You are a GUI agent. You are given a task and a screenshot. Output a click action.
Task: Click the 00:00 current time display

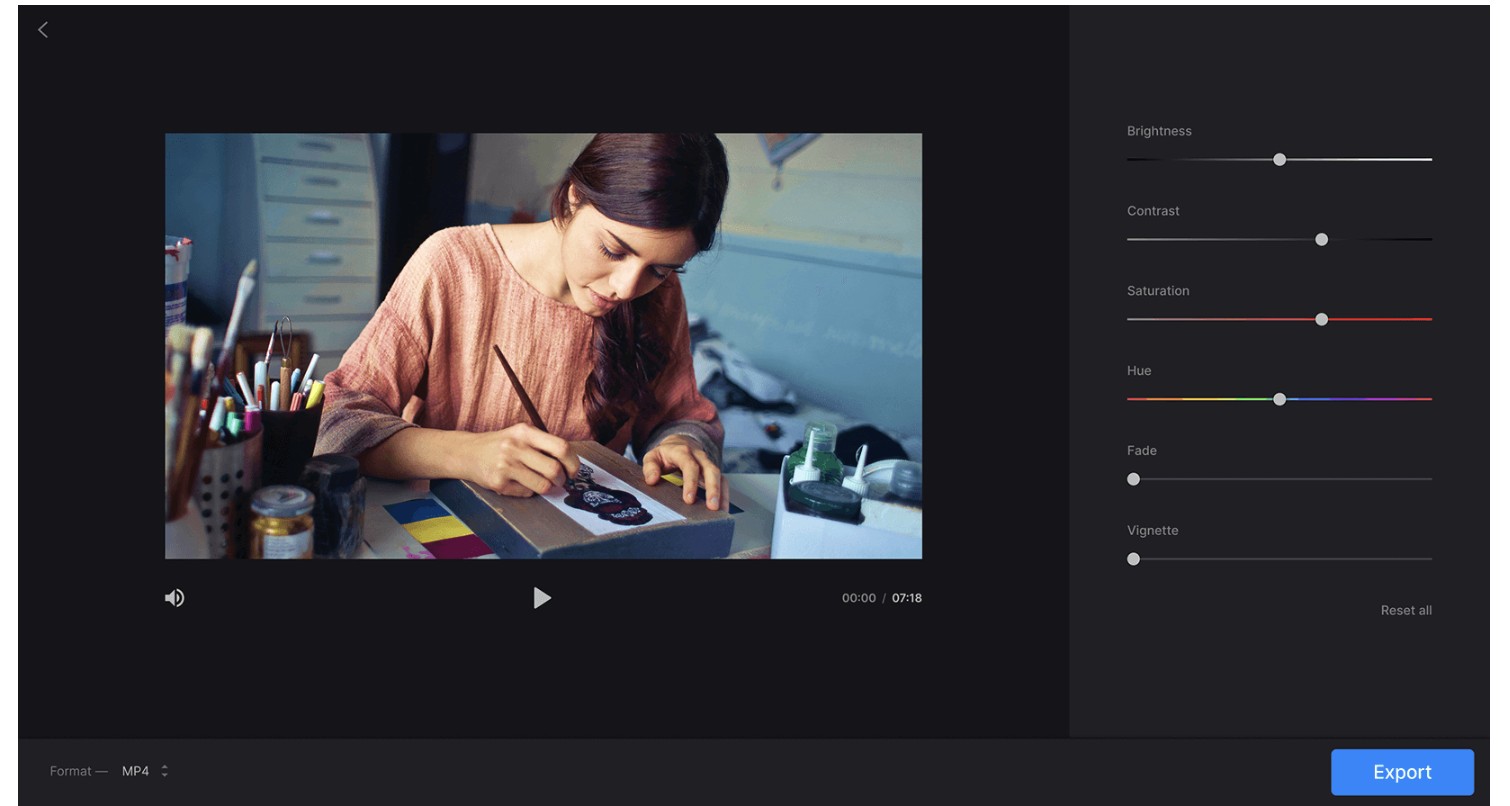pos(858,598)
